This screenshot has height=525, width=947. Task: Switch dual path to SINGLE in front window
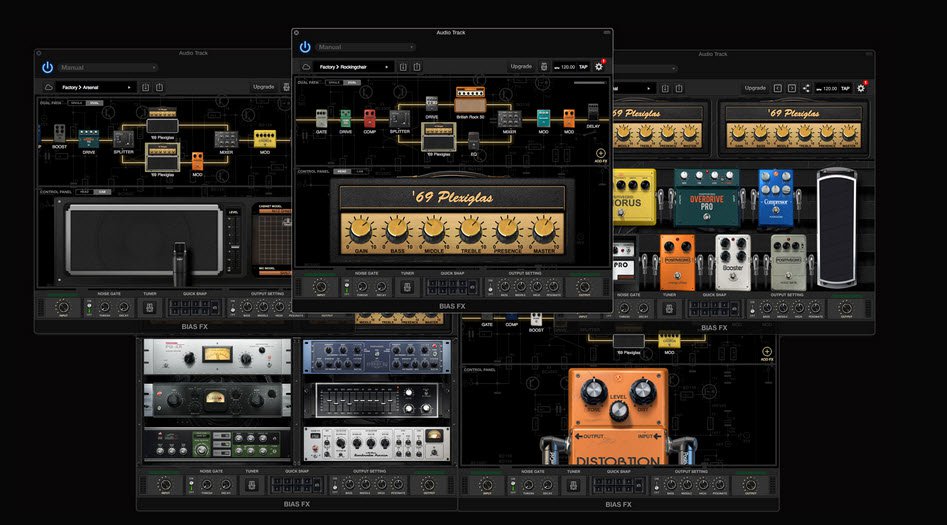coord(334,82)
